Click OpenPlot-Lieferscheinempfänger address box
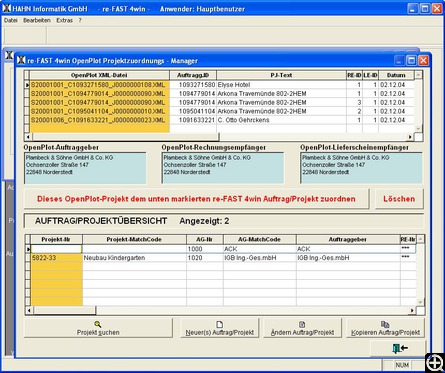 361,168
